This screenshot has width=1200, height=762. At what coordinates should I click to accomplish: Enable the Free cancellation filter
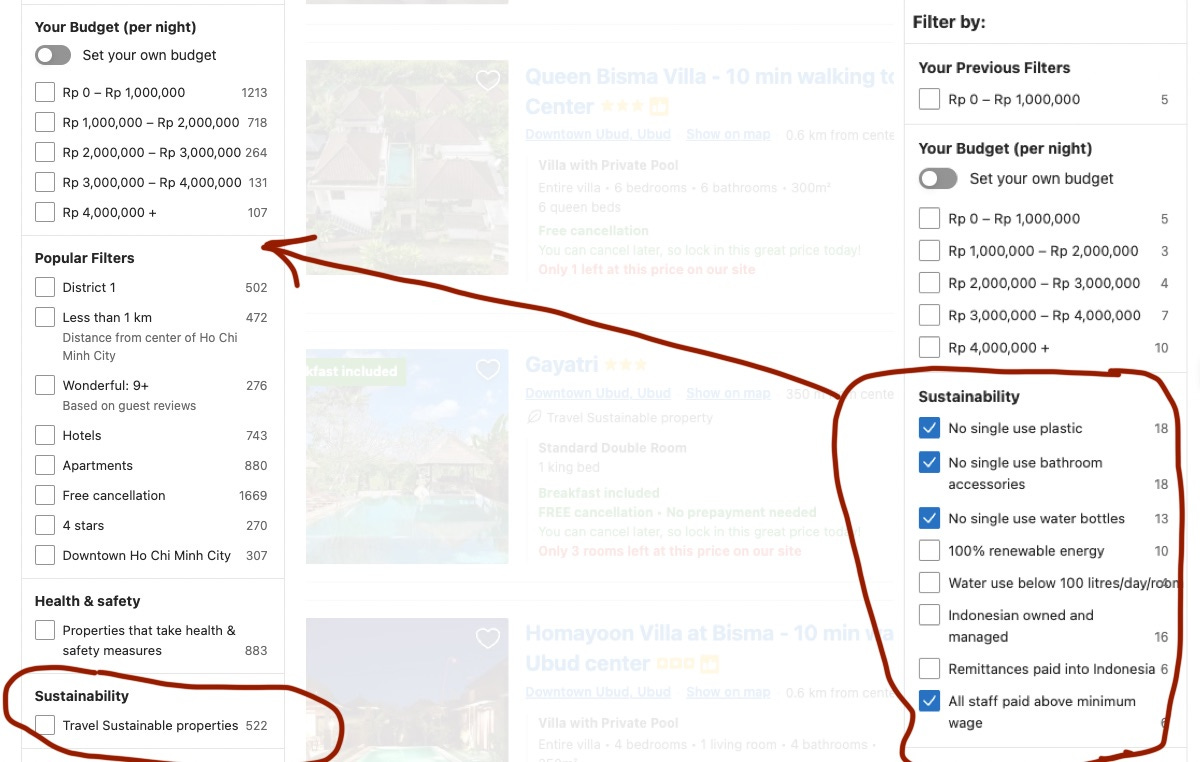pos(45,495)
